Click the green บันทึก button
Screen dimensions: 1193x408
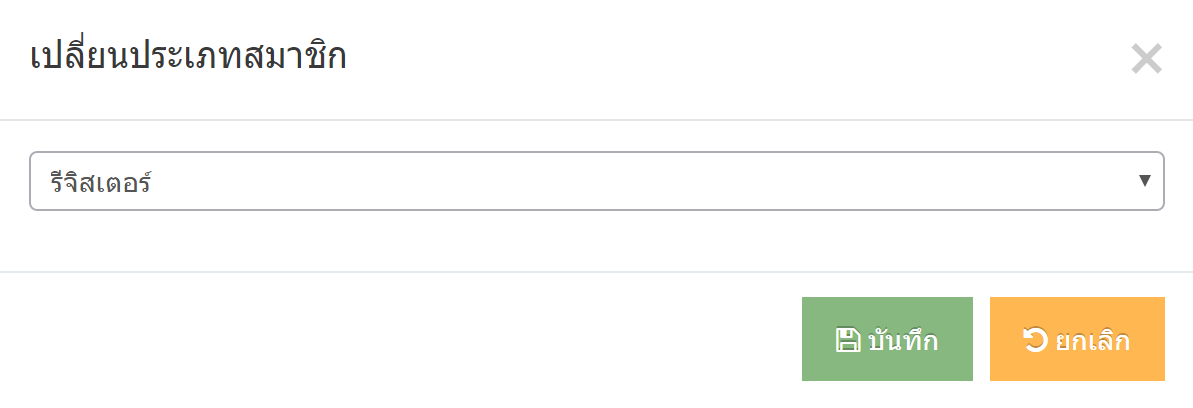click(x=887, y=339)
